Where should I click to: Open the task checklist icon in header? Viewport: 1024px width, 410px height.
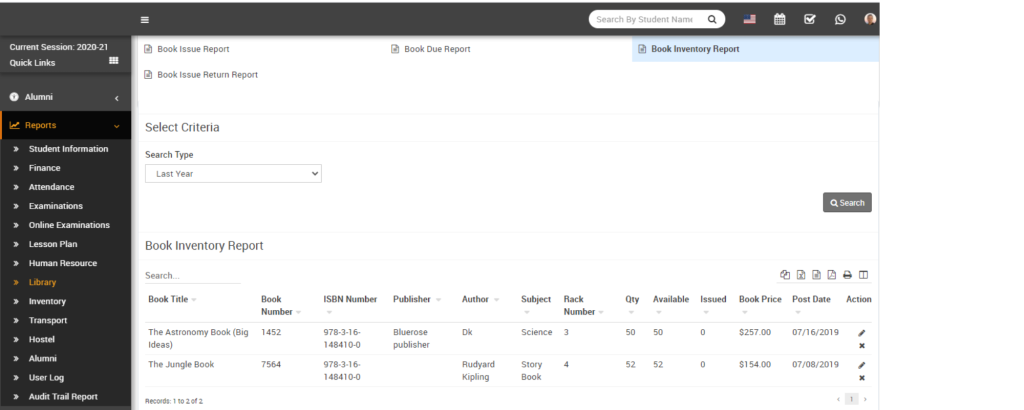(x=810, y=19)
